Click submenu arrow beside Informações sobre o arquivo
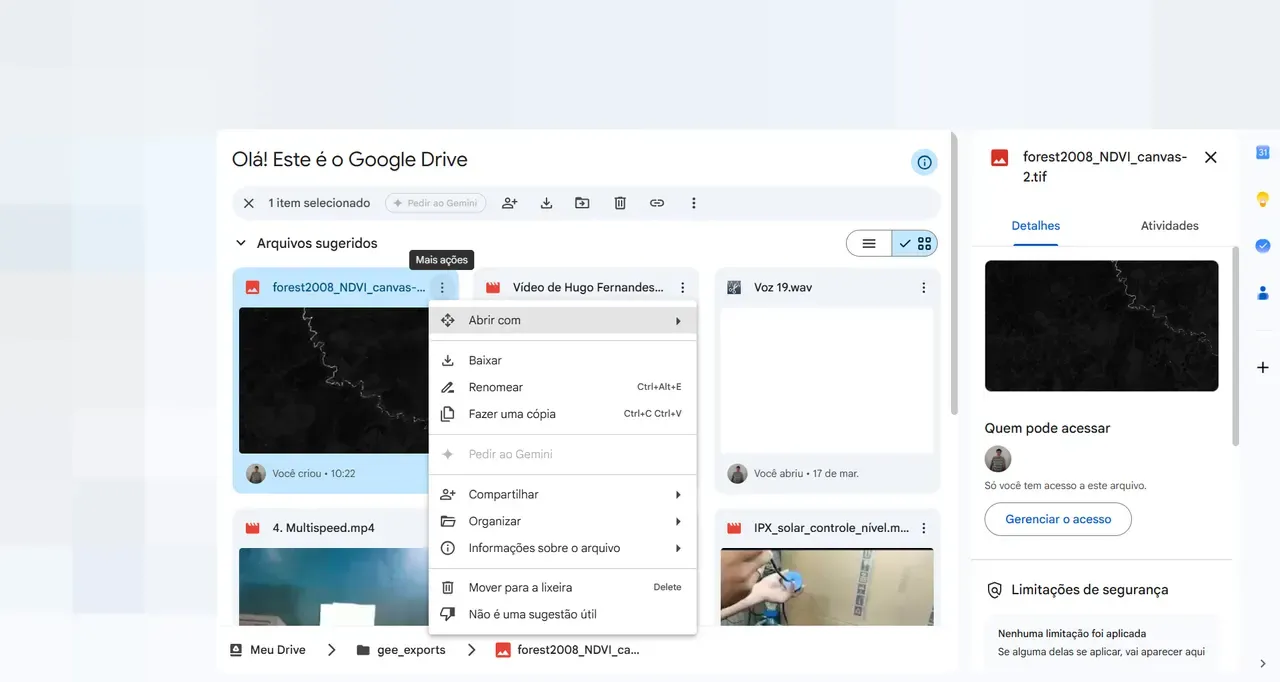The image size is (1280, 682). 678,548
